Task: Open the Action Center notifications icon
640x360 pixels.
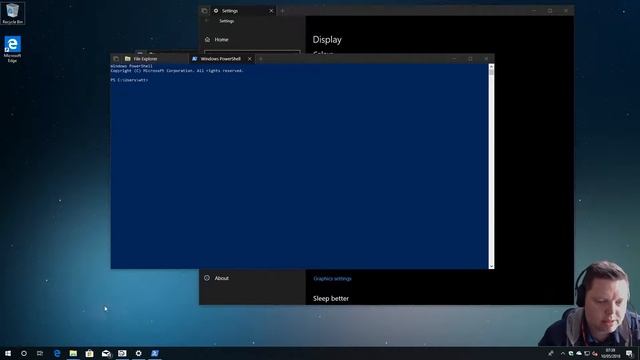Action: tap(629, 353)
